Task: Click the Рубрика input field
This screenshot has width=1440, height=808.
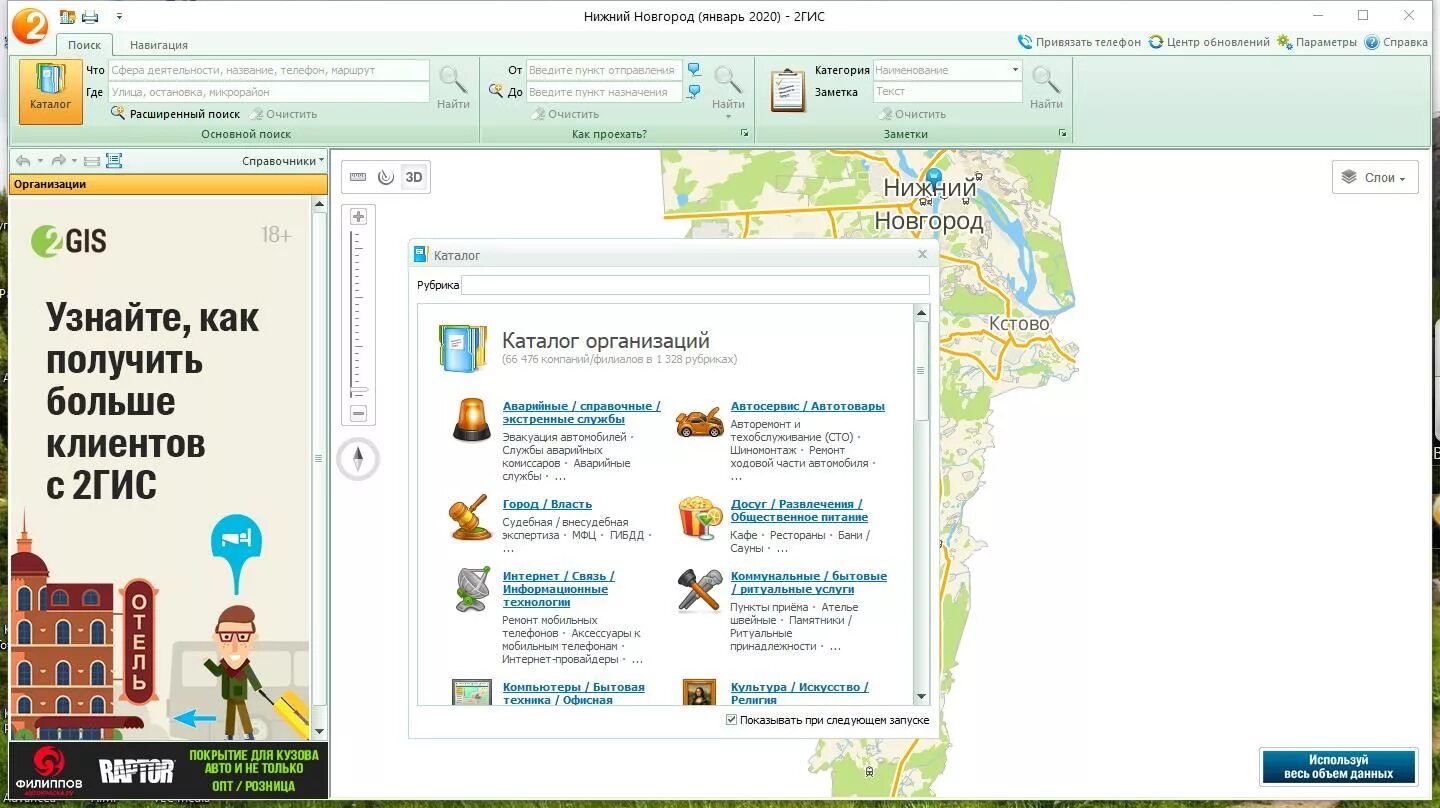Action: click(695, 285)
